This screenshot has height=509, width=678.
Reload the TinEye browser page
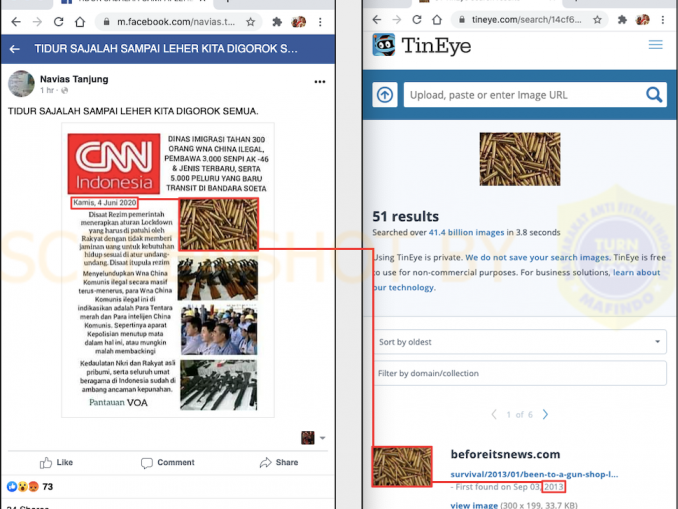[417, 19]
